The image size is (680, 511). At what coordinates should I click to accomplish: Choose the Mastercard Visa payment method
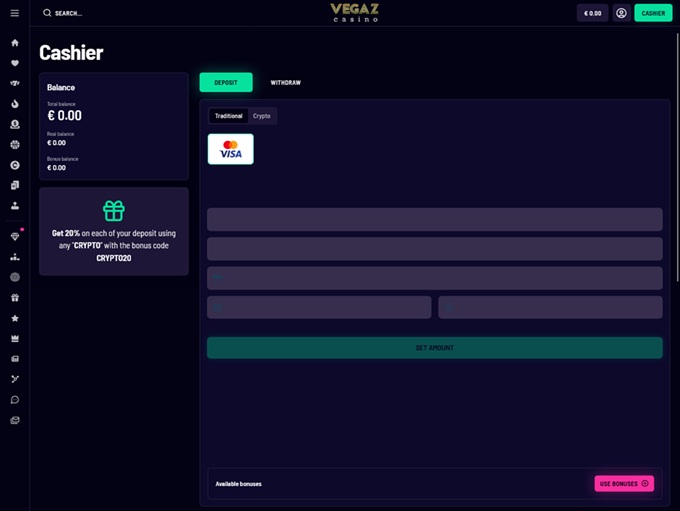click(231, 149)
